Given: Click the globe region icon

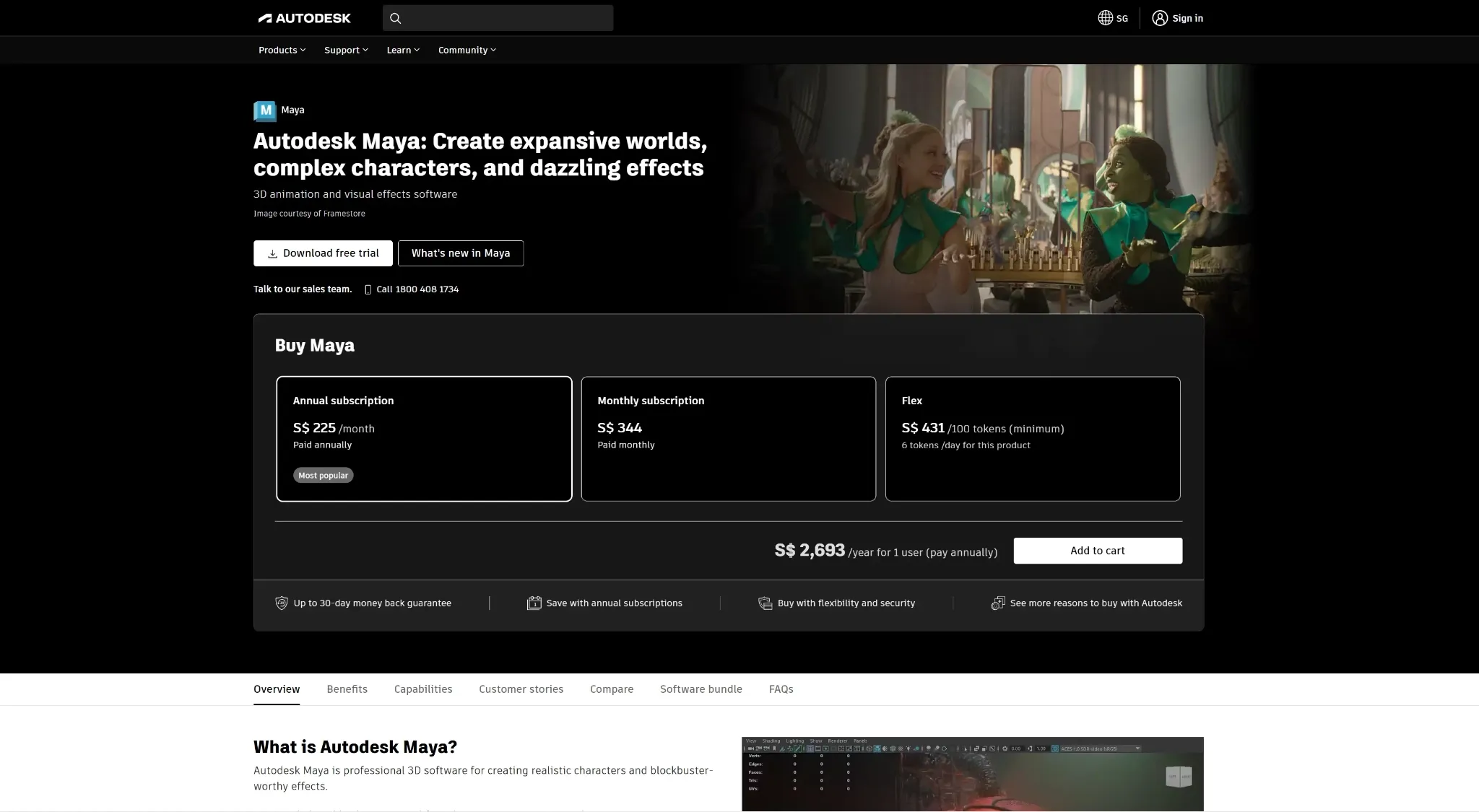Looking at the screenshot, I should pyautogui.click(x=1105, y=18).
